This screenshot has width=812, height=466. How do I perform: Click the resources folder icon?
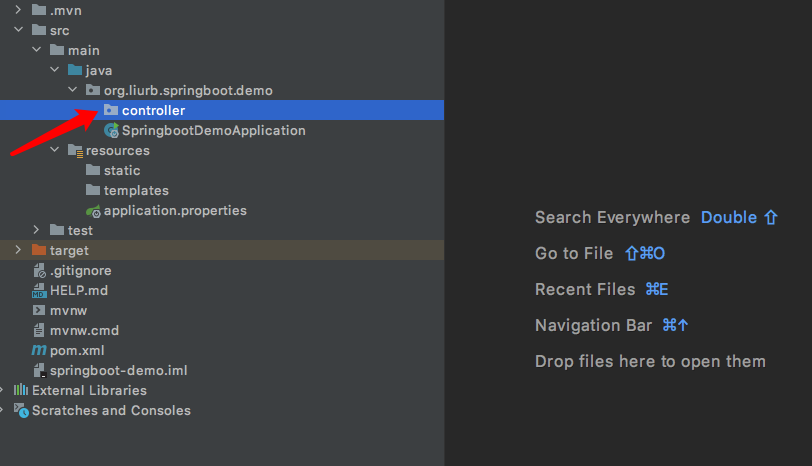[x=75, y=151]
